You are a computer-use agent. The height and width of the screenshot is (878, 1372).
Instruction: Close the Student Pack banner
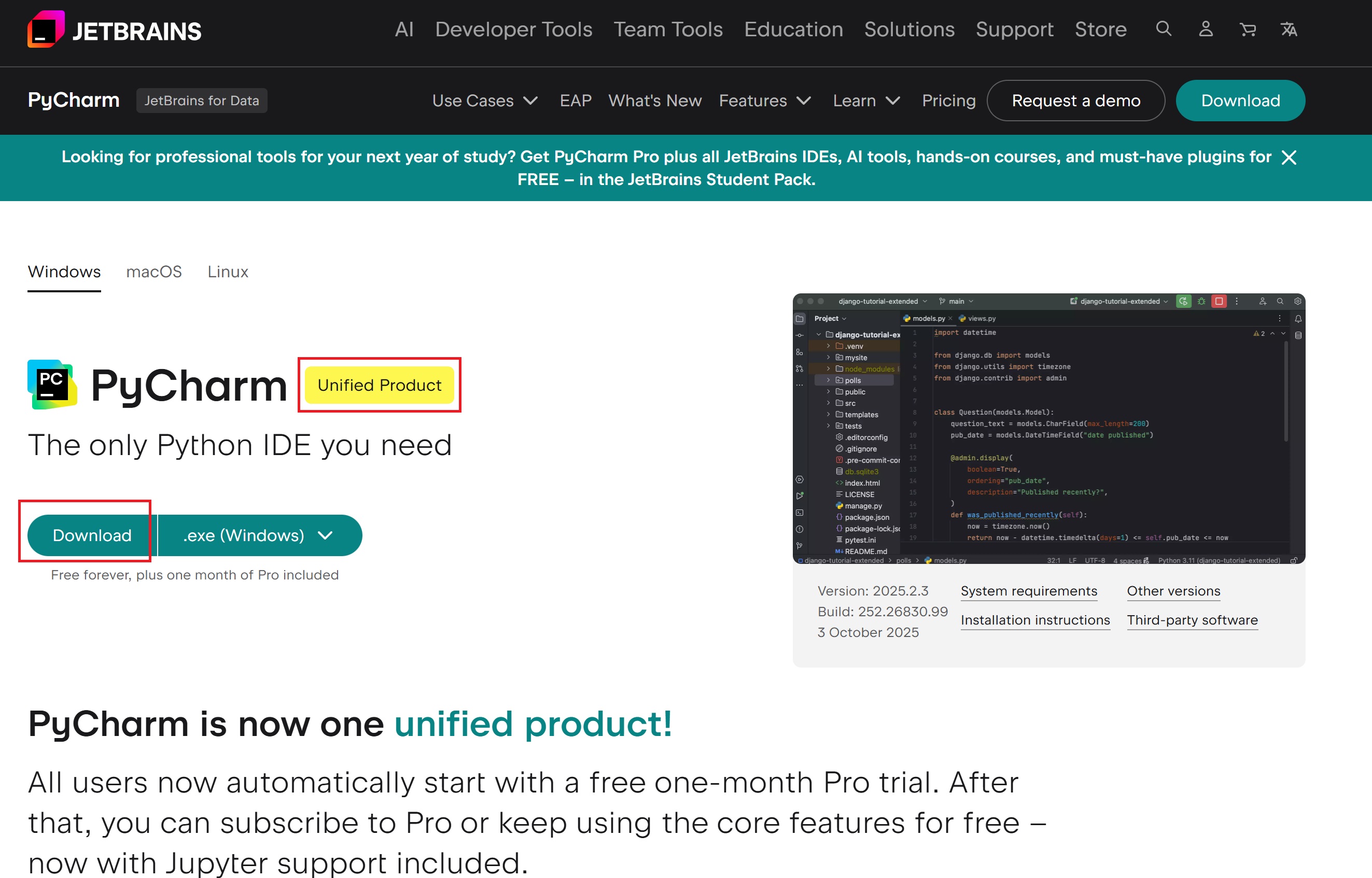[x=1289, y=158]
